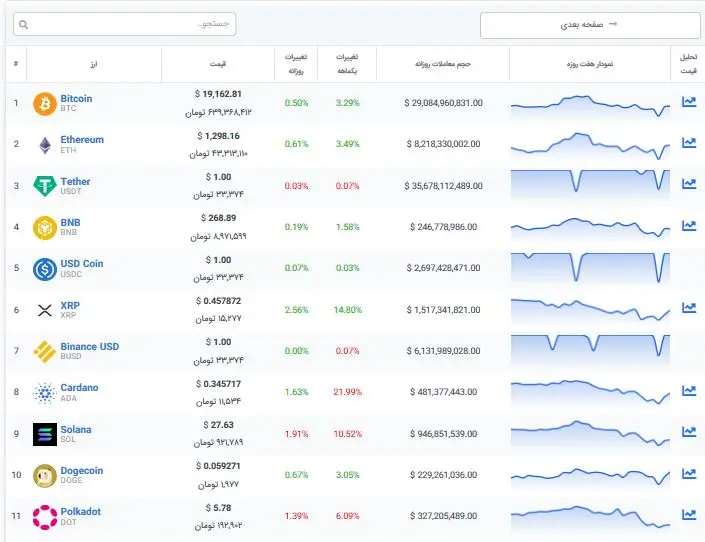Sort by weekly change column header
The width and height of the screenshot is (705, 542).
(347, 65)
